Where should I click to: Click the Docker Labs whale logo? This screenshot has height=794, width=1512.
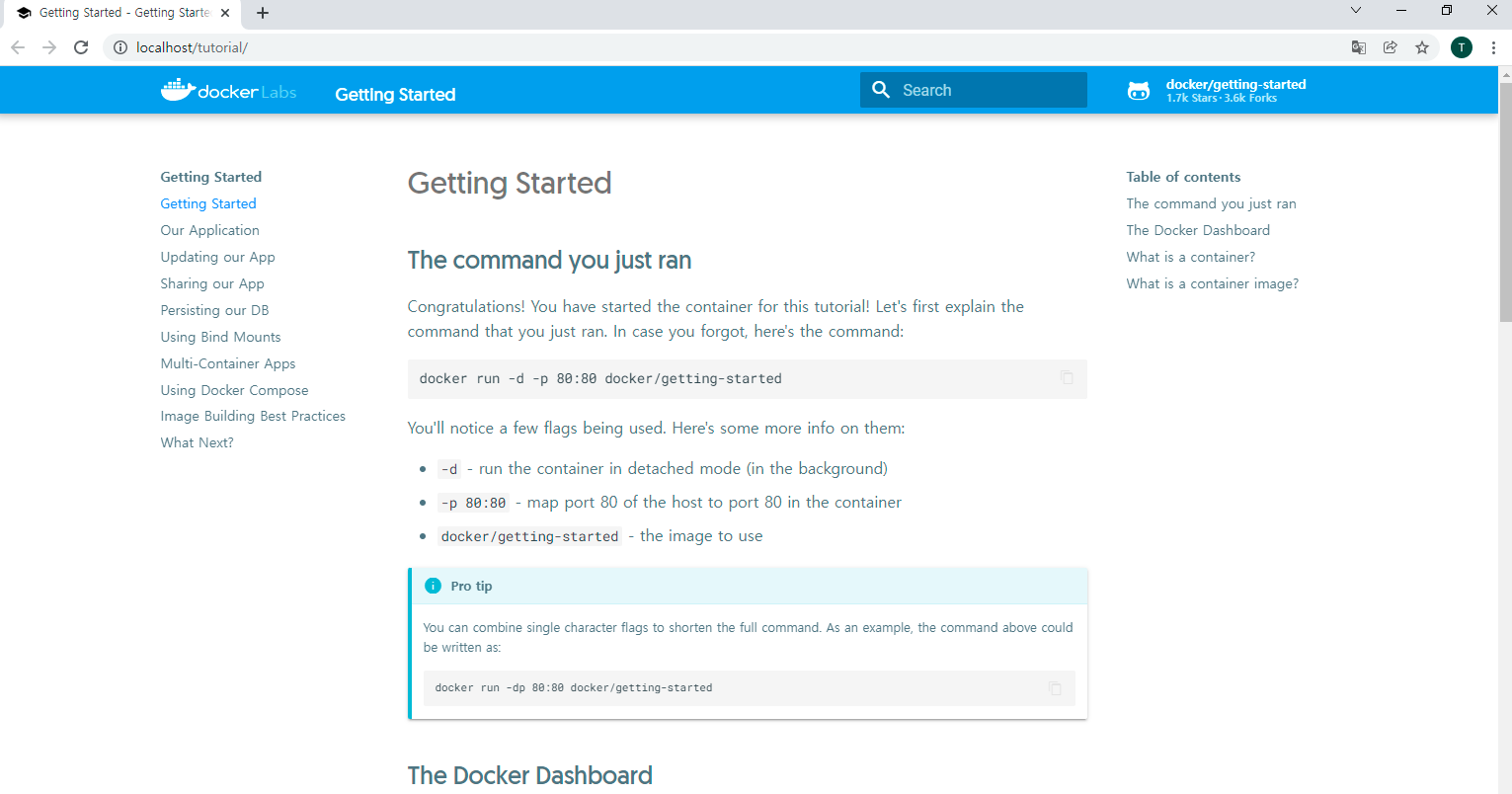coord(228,91)
